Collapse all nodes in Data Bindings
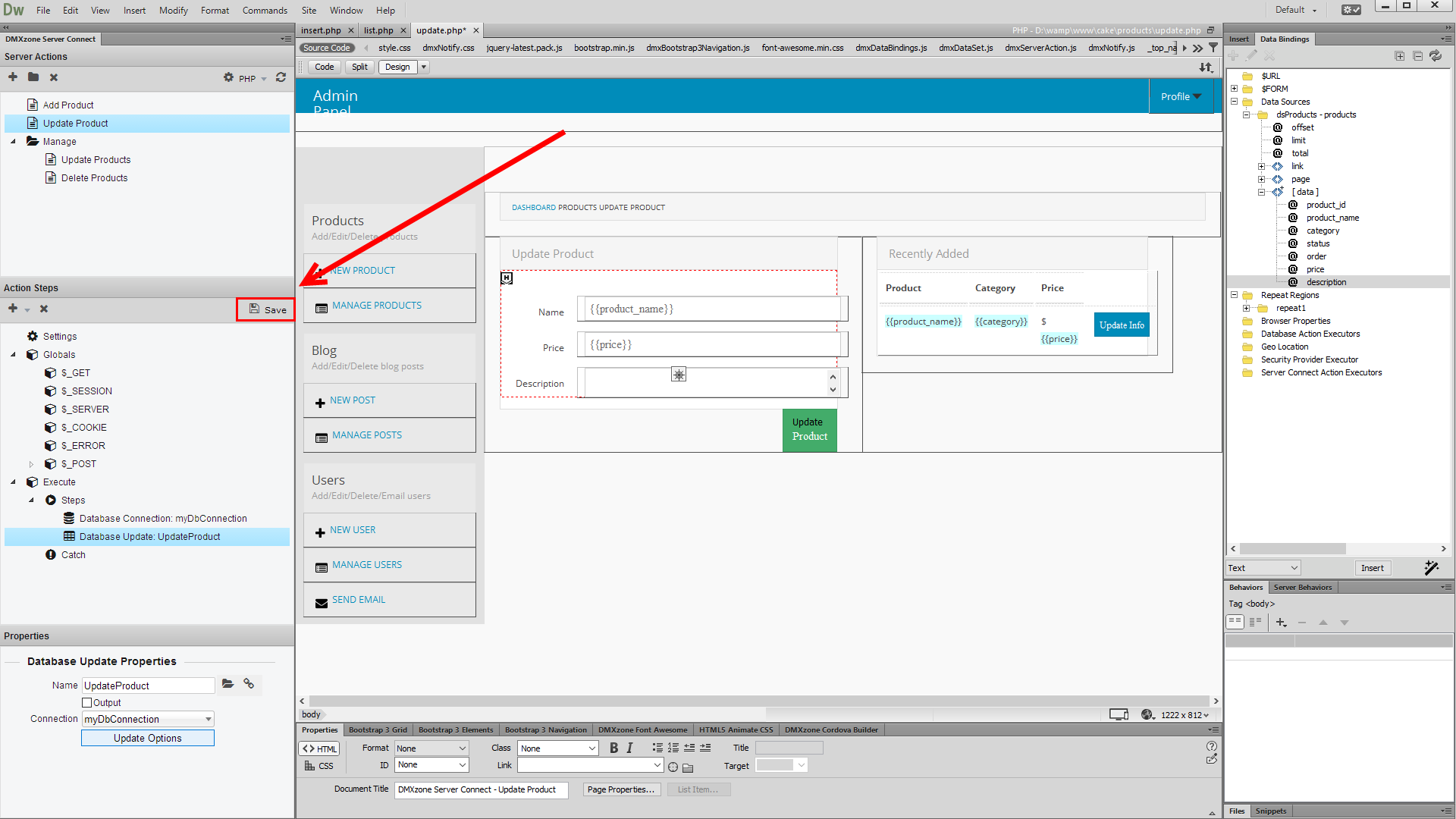The width and height of the screenshot is (1456, 819). (x=1418, y=56)
